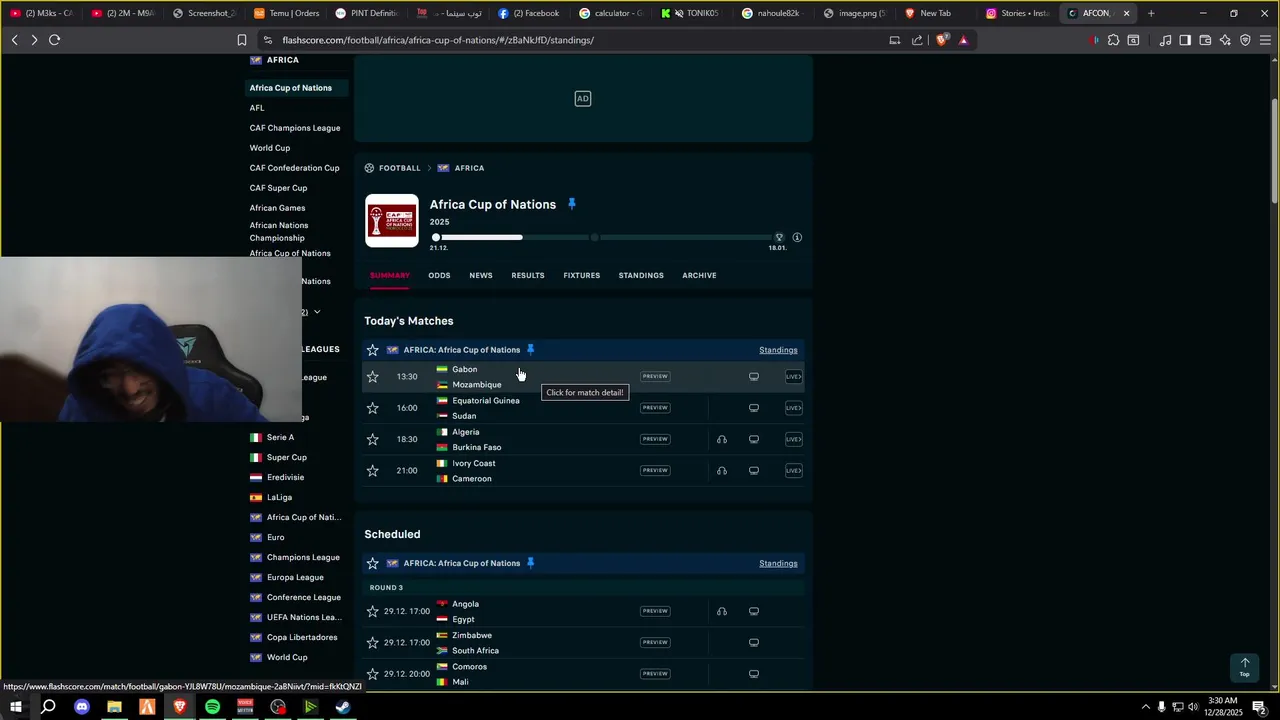
Task: Reload the page
Action: (x=54, y=40)
